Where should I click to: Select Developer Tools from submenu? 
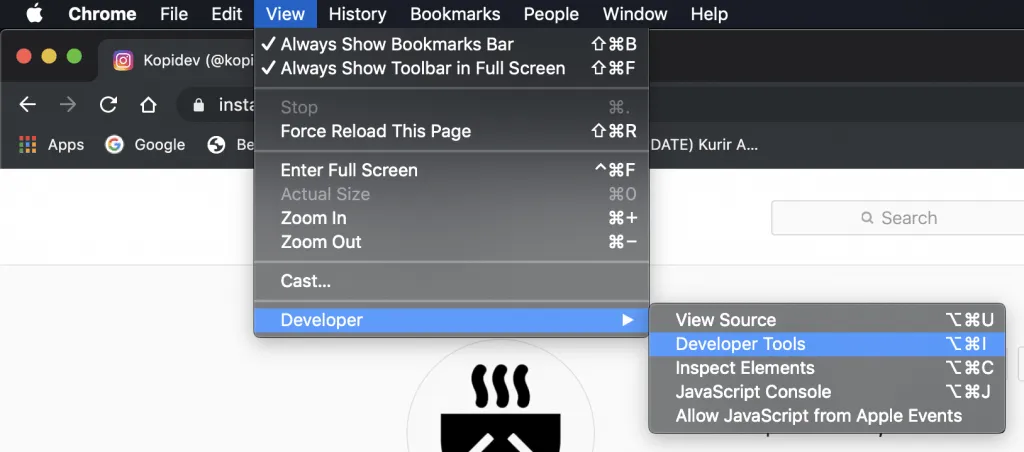(740, 344)
